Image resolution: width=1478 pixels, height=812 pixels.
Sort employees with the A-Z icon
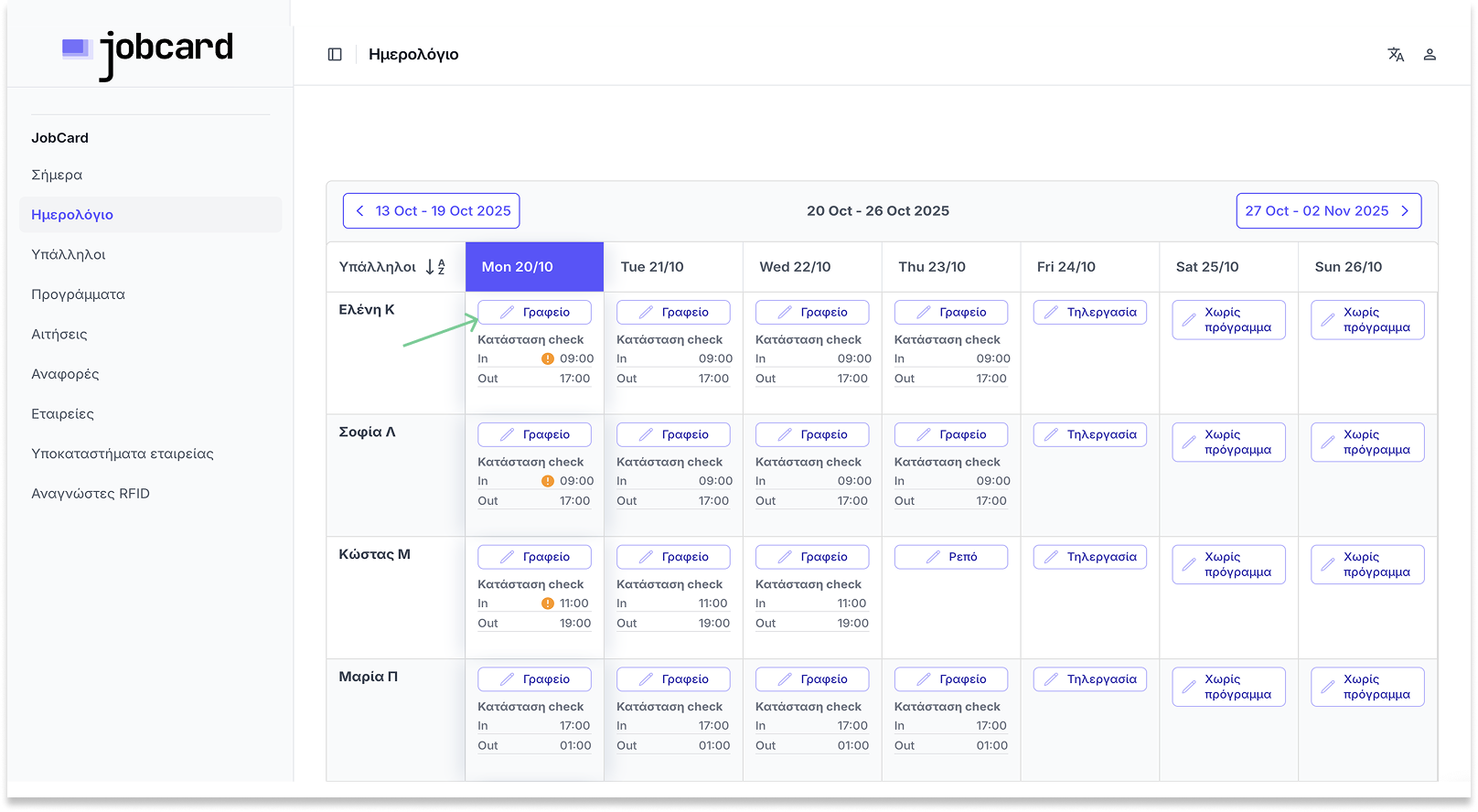click(x=435, y=267)
